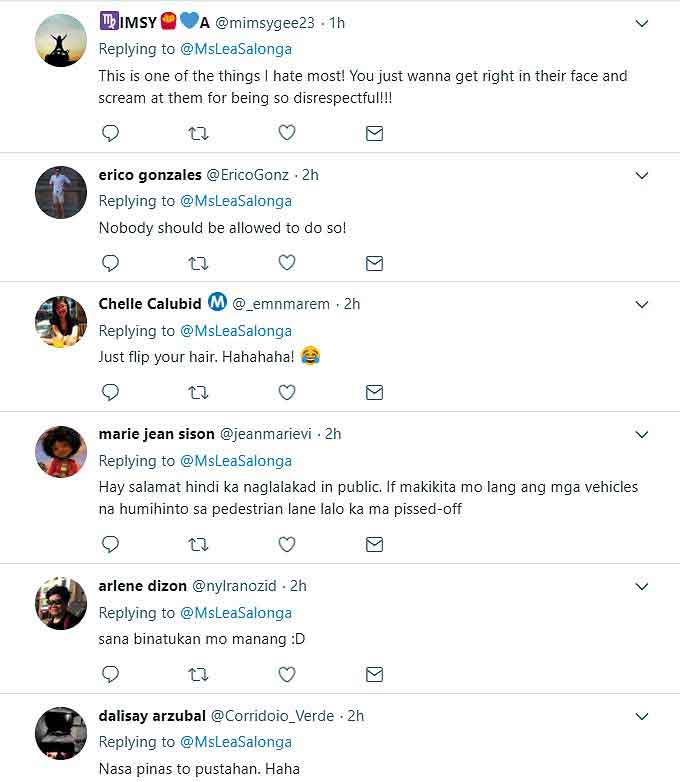This screenshot has height=782, width=680.
Task: Open @MsLeaSalonga link in erico gonzales' reply
Action: [235, 201]
